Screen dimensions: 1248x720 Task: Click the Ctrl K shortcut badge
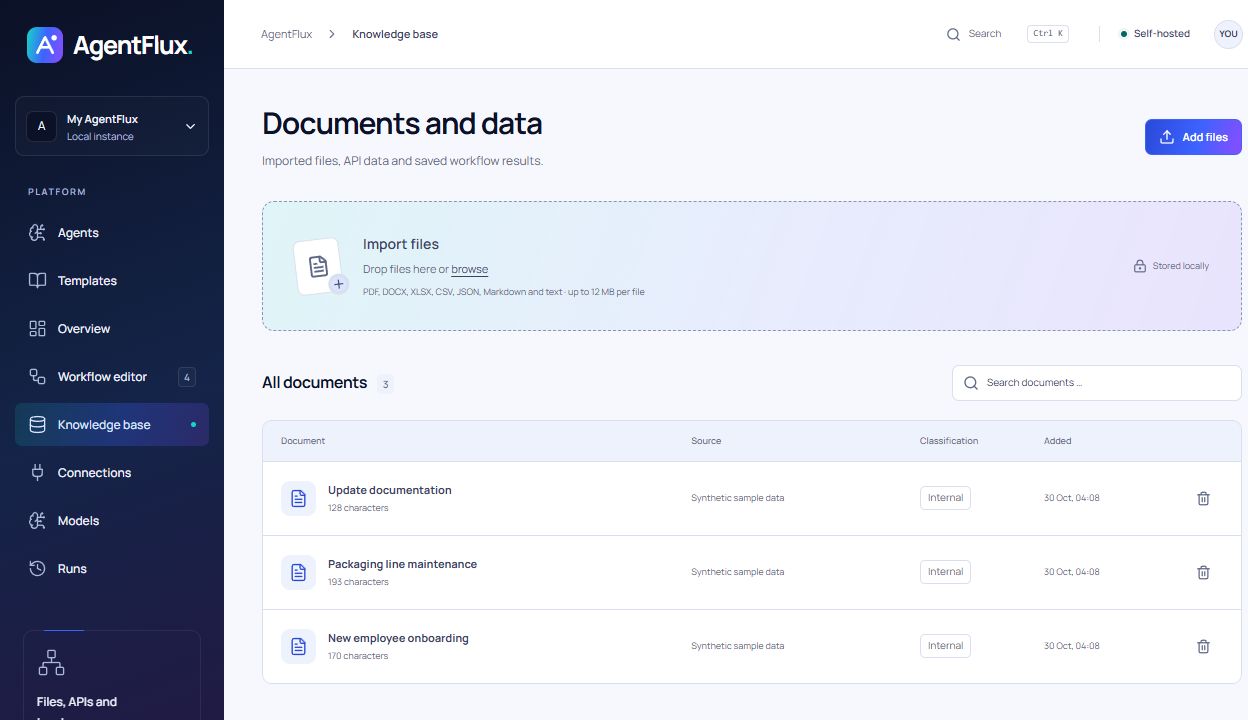point(1047,34)
